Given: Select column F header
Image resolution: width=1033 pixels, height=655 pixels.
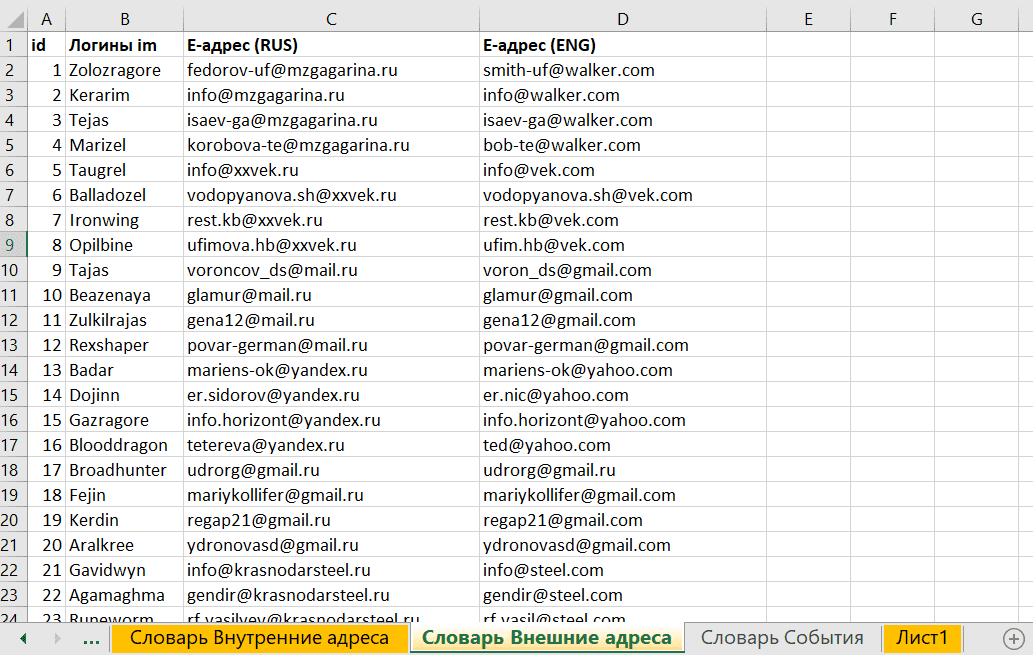Looking at the screenshot, I should pyautogui.click(x=892, y=19).
